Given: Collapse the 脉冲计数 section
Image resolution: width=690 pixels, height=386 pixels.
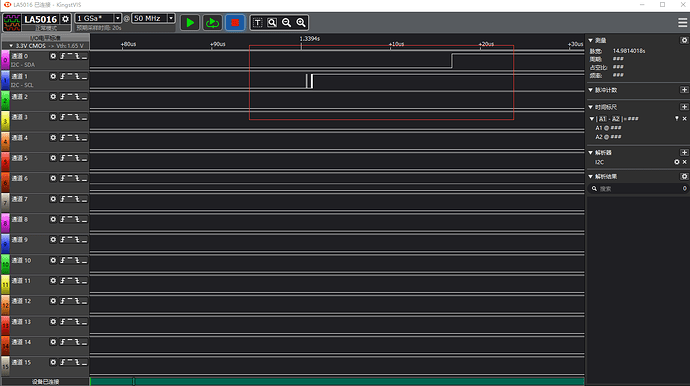Looking at the screenshot, I should (x=591, y=90).
